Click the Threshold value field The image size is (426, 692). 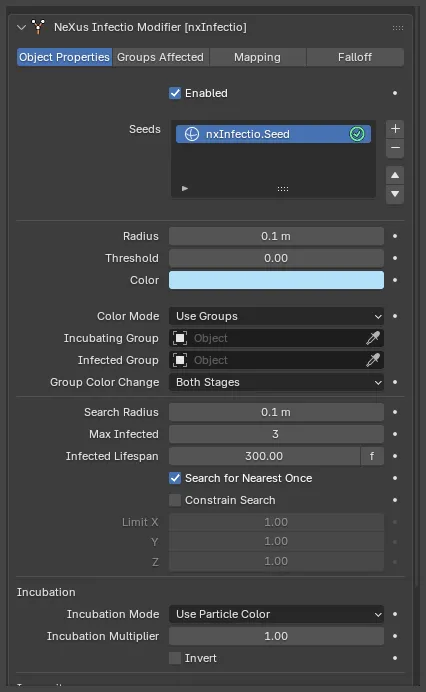point(276,258)
